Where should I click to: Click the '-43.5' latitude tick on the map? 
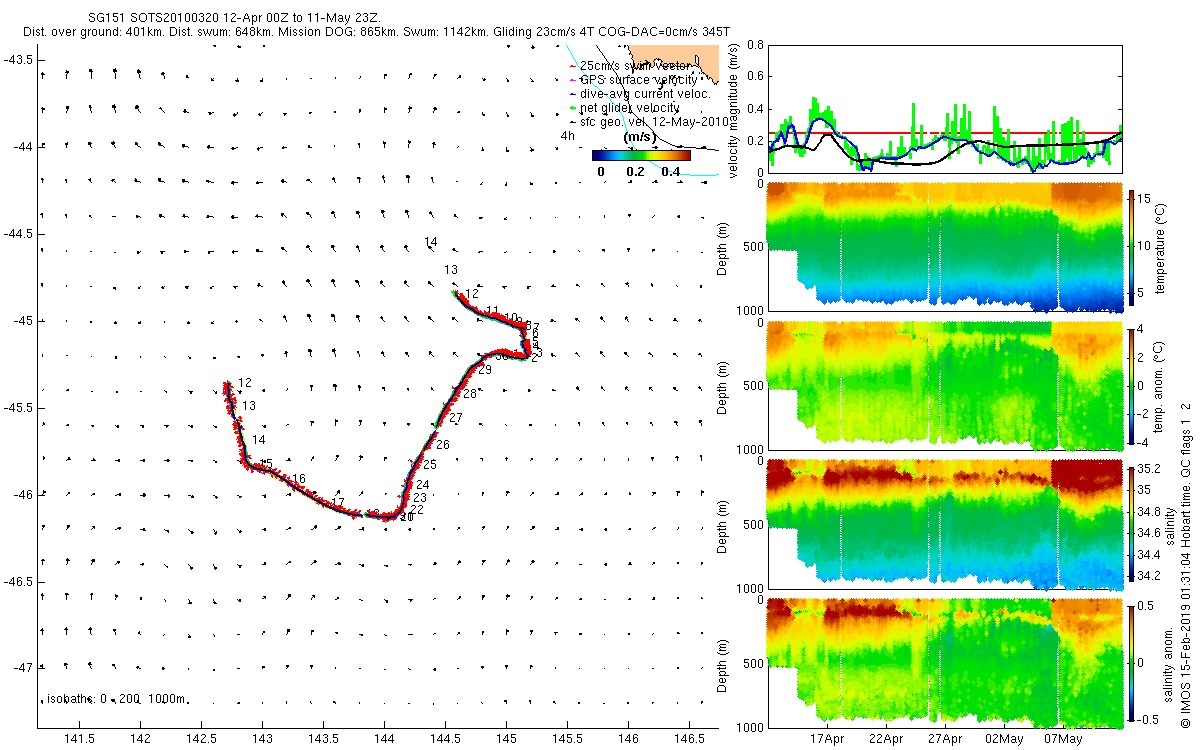pyautogui.click(x=18, y=59)
